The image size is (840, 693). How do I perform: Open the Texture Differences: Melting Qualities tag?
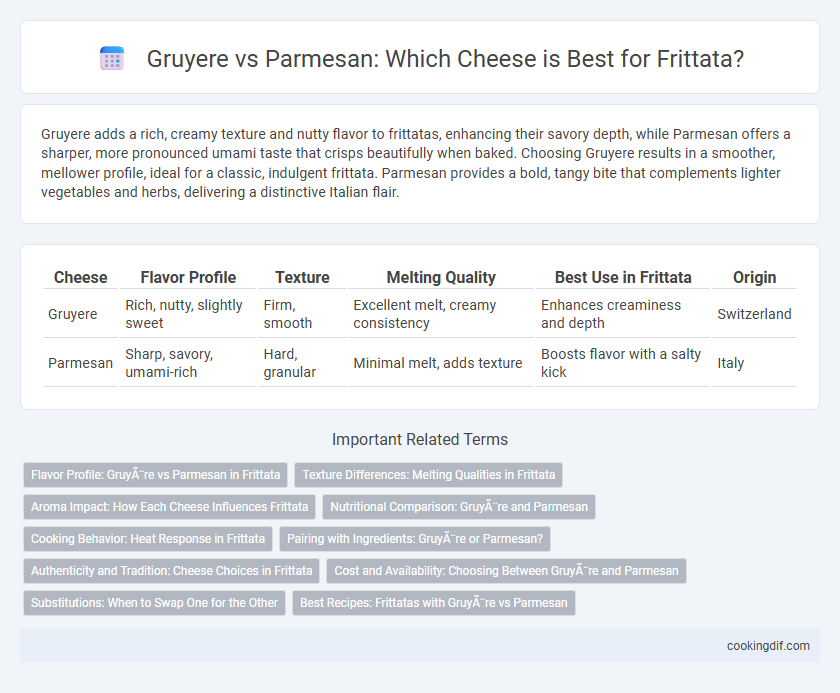(x=429, y=475)
